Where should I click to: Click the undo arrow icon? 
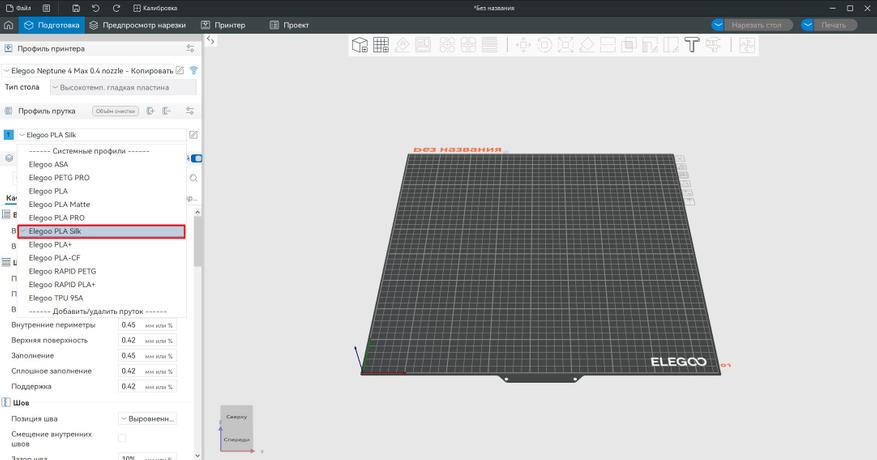point(95,8)
